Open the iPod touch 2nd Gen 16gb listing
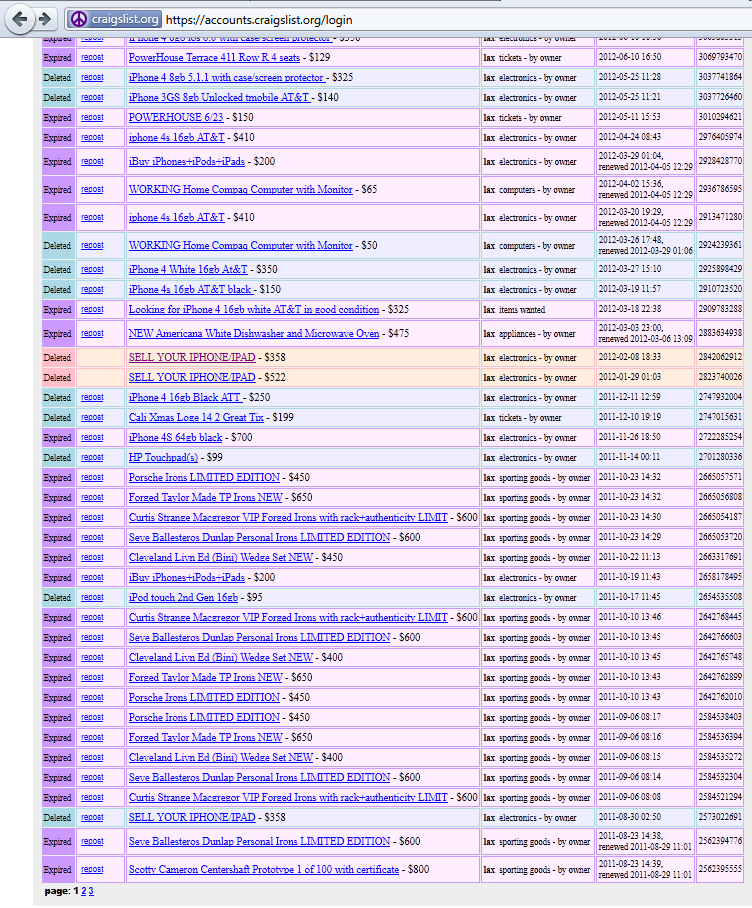Image resolution: width=752 pixels, height=908 pixels. point(183,598)
